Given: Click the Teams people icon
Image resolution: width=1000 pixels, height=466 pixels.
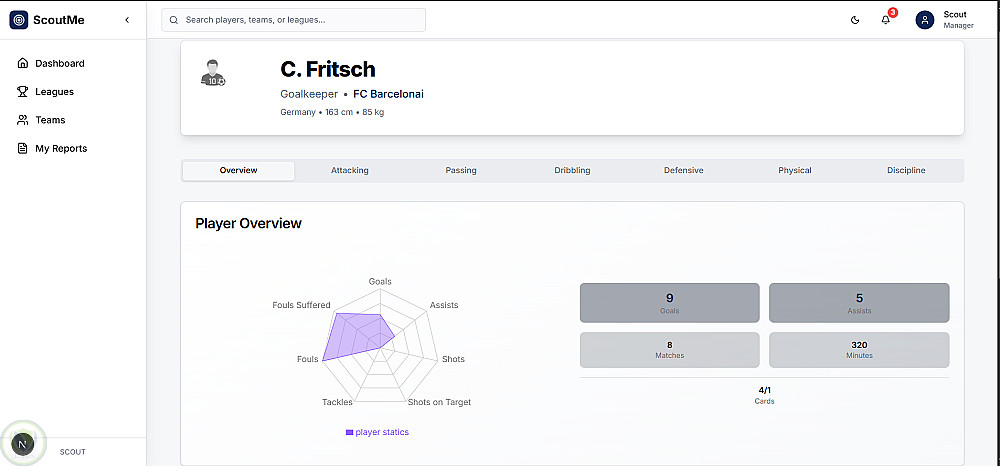Looking at the screenshot, I should point(23,120).
